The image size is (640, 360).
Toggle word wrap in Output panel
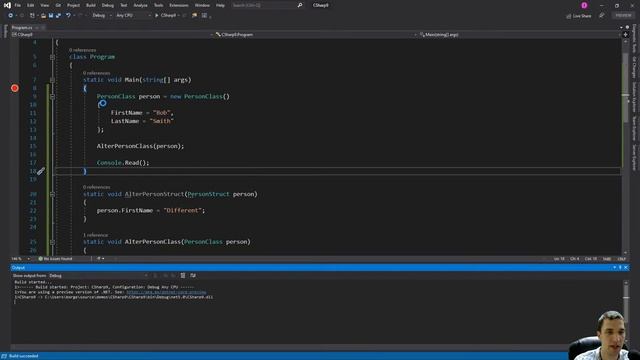[193, 276]
